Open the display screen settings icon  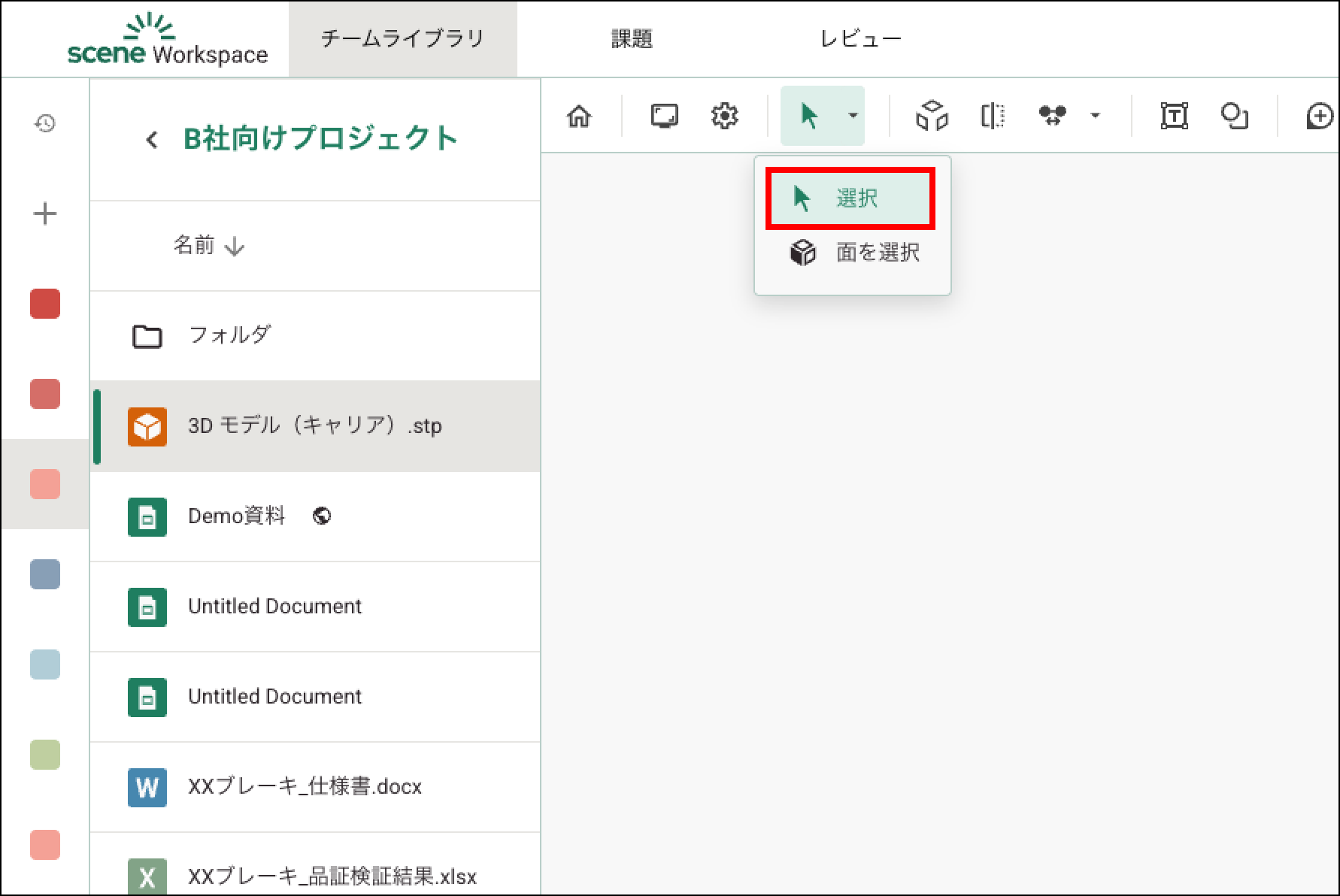(x=664, y=117)
